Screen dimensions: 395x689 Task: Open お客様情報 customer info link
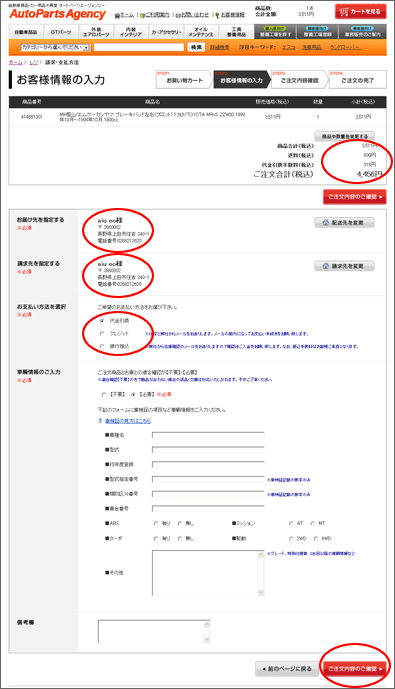pos(230,15)
